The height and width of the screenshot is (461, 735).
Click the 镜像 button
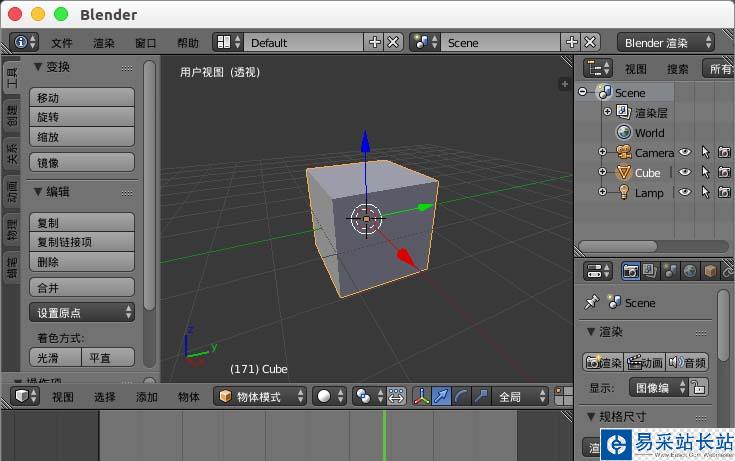pos(82,162)
